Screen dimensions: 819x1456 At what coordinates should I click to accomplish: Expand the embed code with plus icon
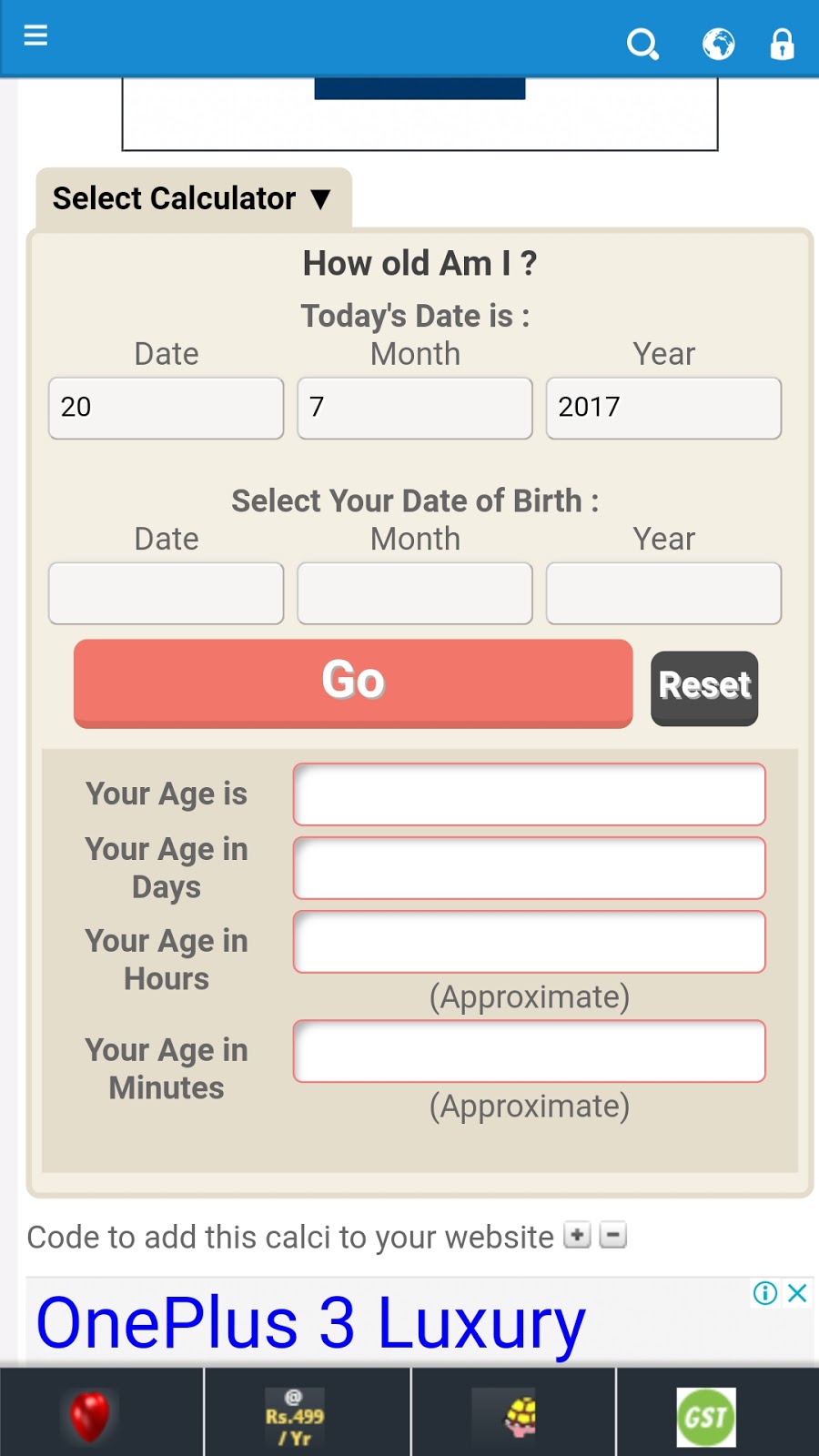tap(577, 1236)
